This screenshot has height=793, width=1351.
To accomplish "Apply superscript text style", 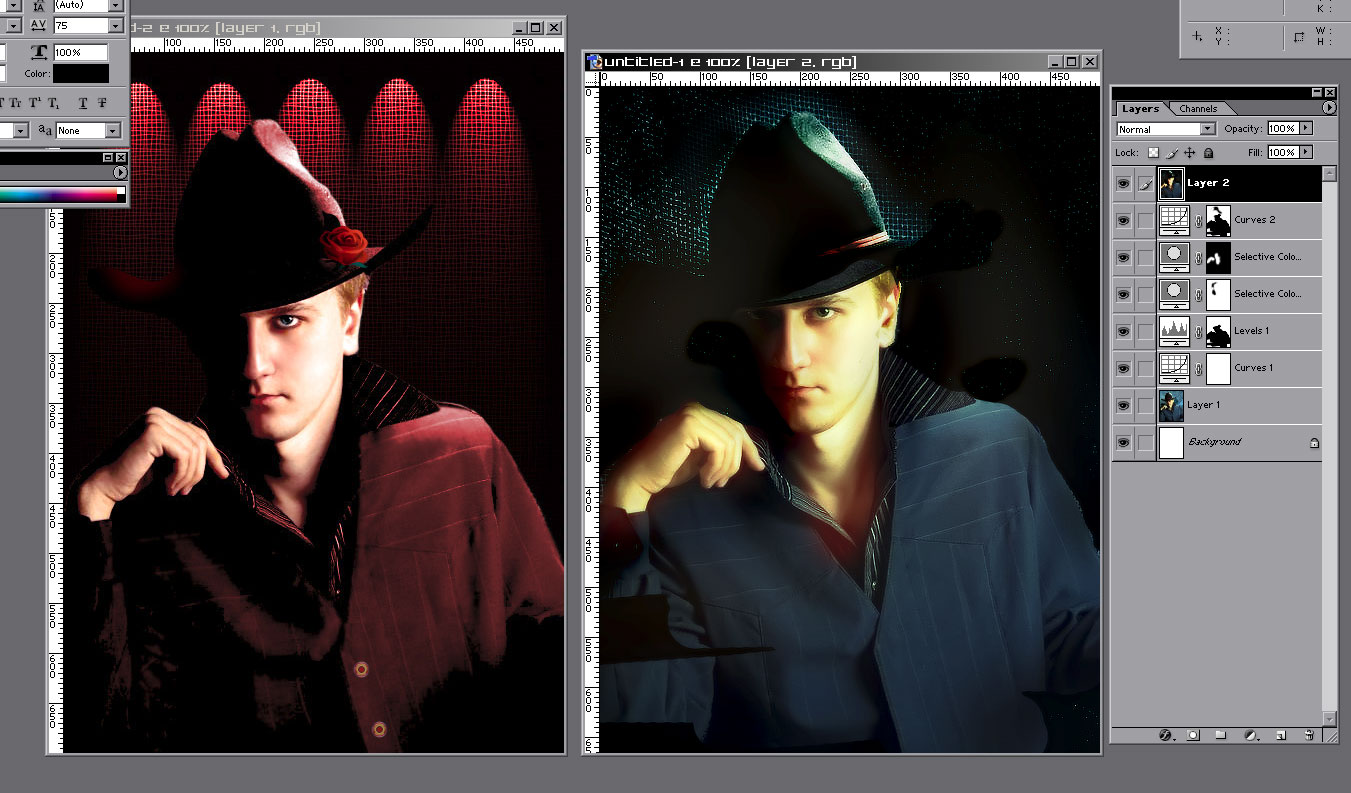I will (34, 102).
